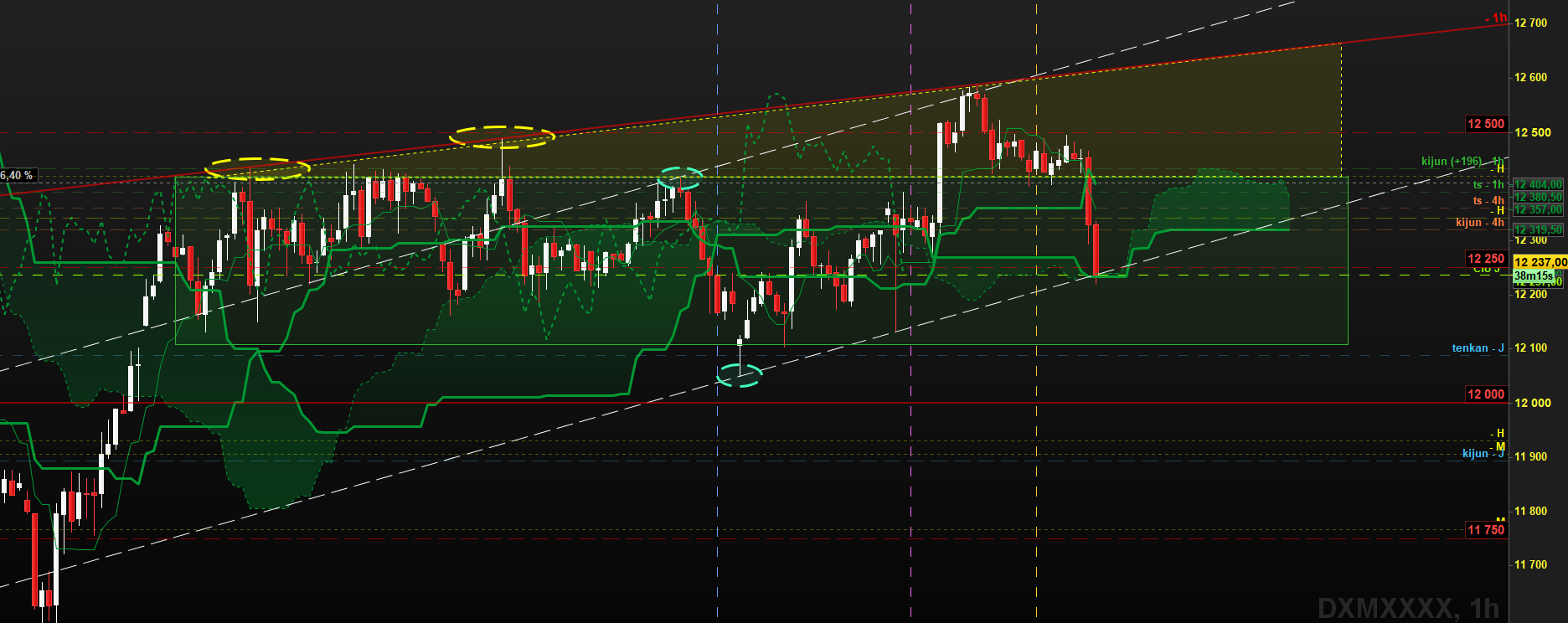Click the 12 700 price axis tick
This screenshot has width=1568, height=623.
pyautogui.click(x=1530, y=23)
